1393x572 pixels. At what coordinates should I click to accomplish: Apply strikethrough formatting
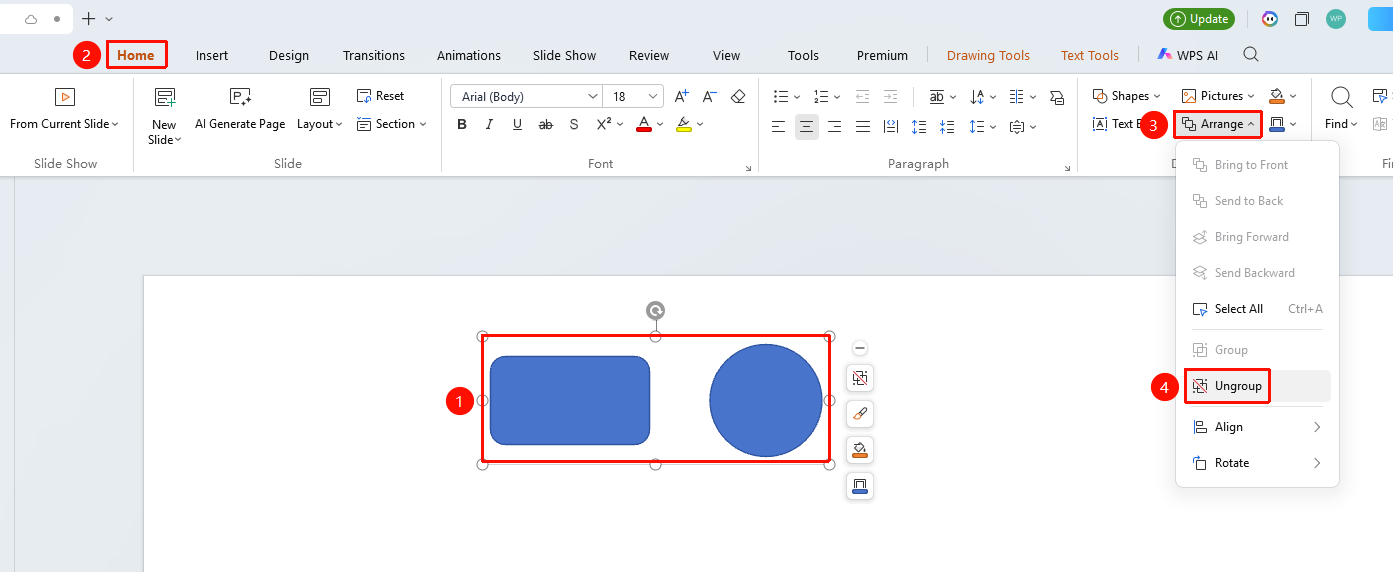point(546,125)
